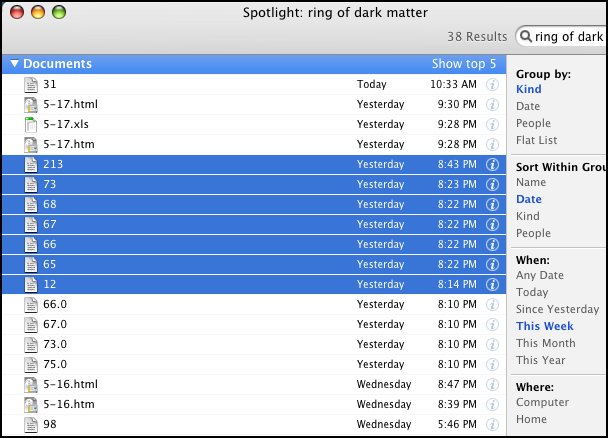Show info for file 75.0

(x=492, y=364)
